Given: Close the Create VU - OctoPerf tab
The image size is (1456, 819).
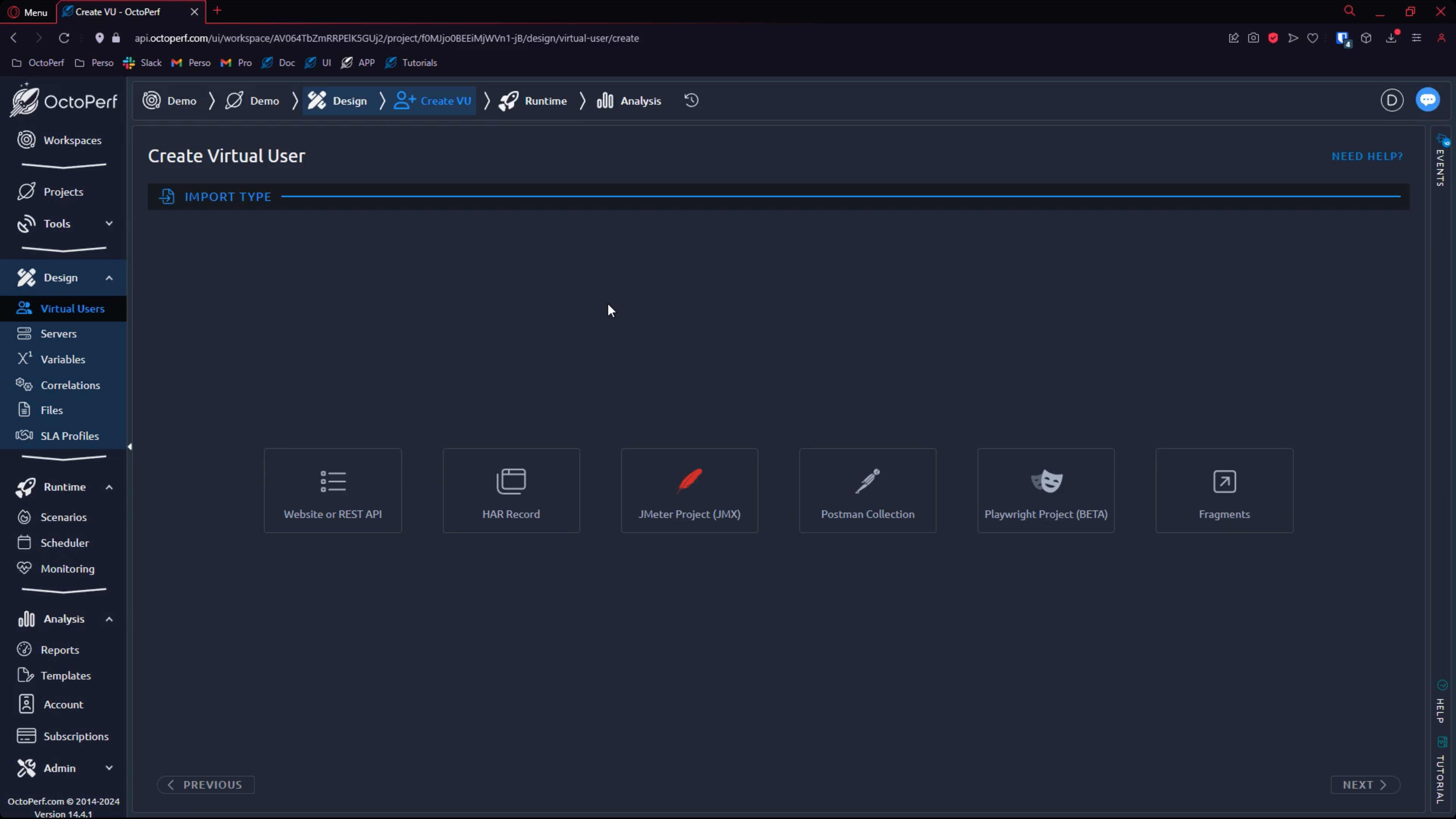Looking at the screenshot, I should [x=194, y=12].
